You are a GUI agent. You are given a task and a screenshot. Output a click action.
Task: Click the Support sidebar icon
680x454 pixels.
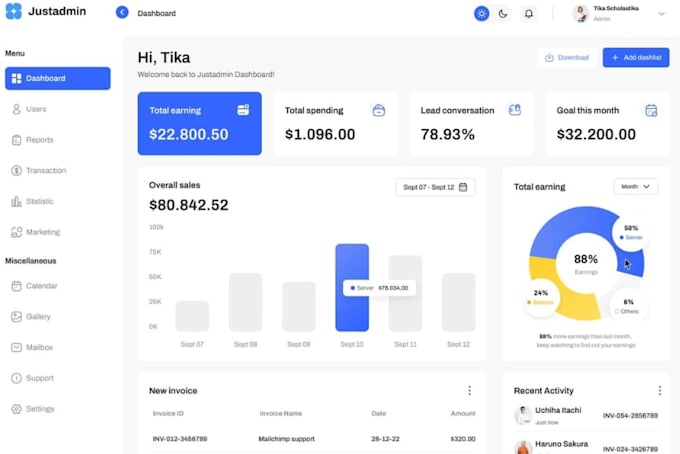[x=16, y=378]
